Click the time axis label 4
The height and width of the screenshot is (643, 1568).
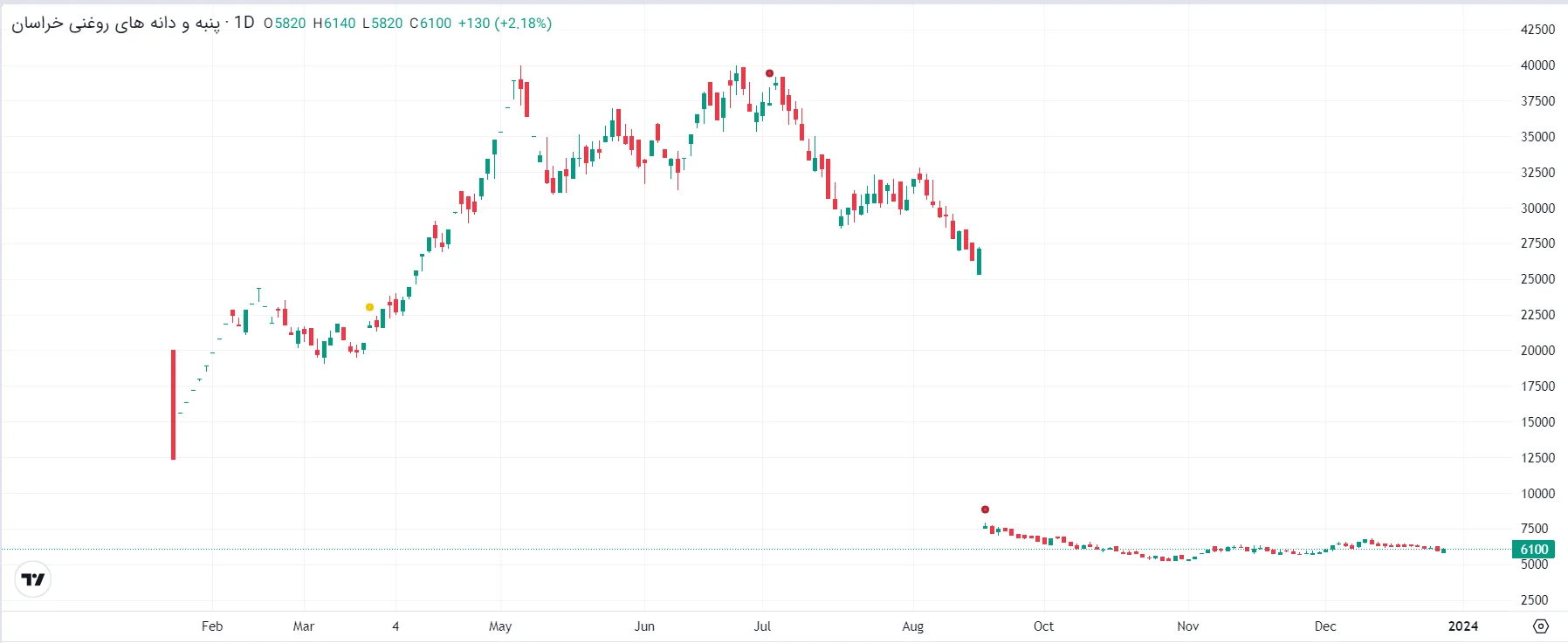[395, 626]
